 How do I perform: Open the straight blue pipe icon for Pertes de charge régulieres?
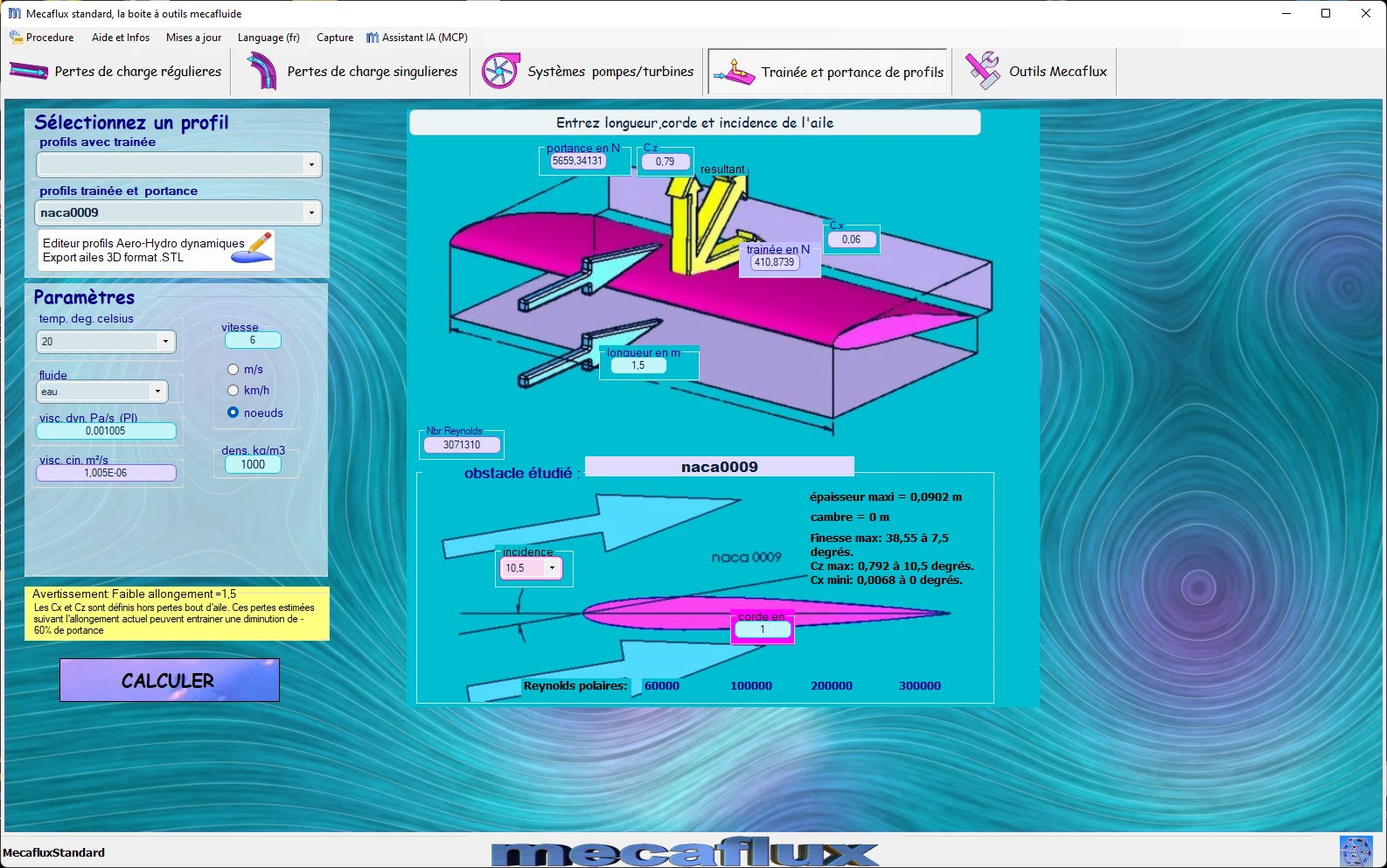pyautogui.click(x=28, y=72)
